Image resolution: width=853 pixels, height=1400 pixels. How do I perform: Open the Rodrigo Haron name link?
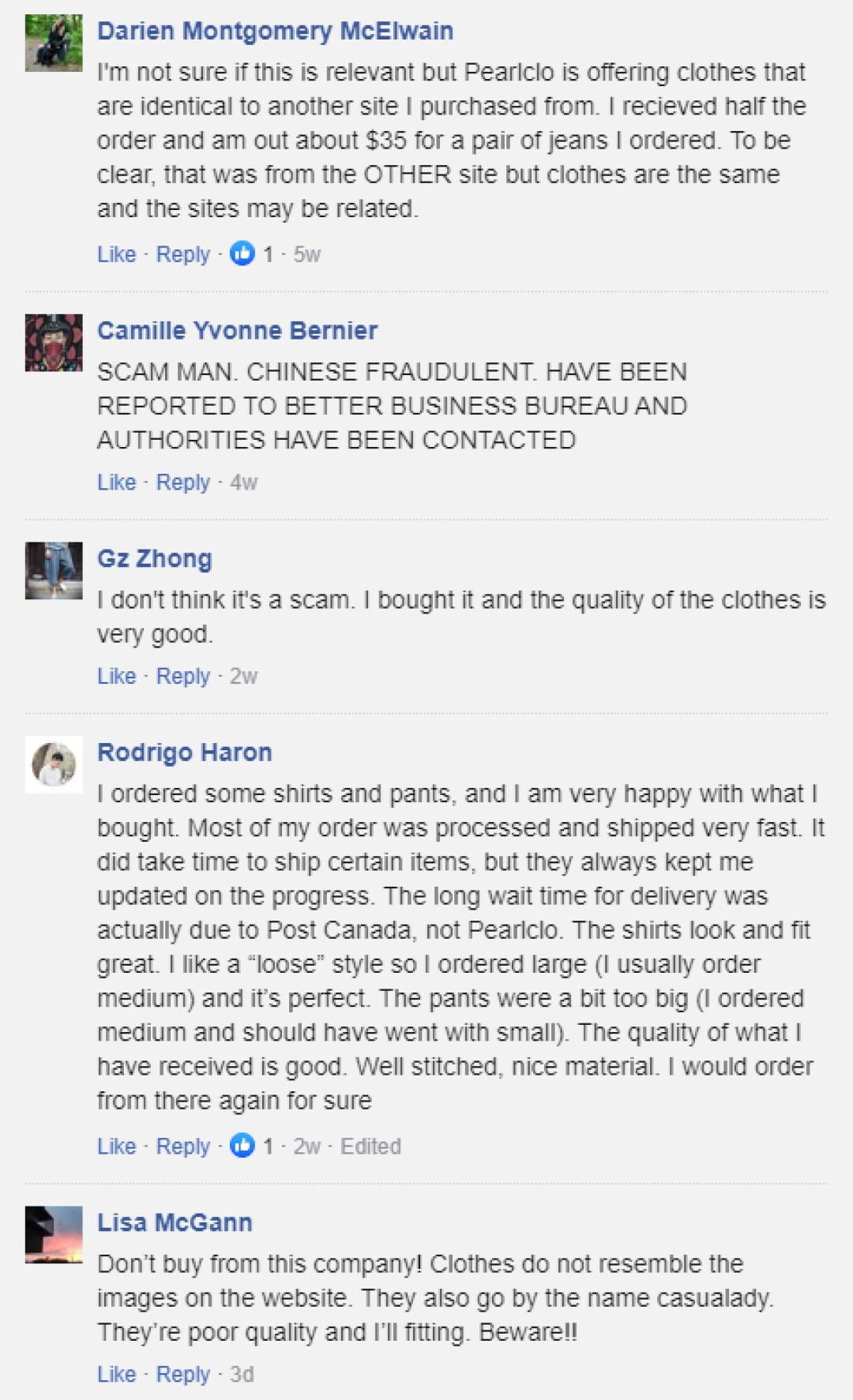184,752
